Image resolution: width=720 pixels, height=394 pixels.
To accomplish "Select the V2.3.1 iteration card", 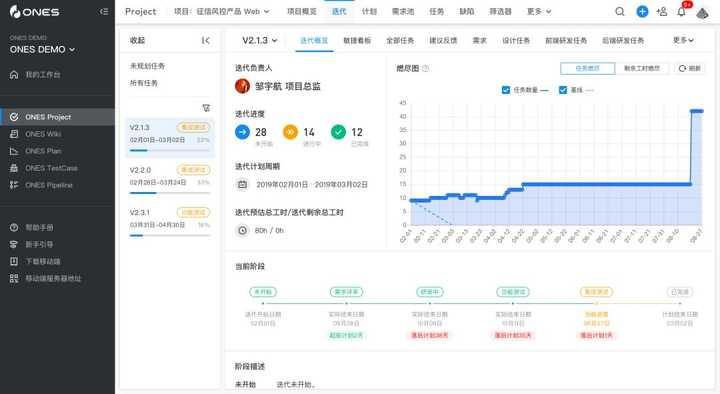I will point(169,223).
